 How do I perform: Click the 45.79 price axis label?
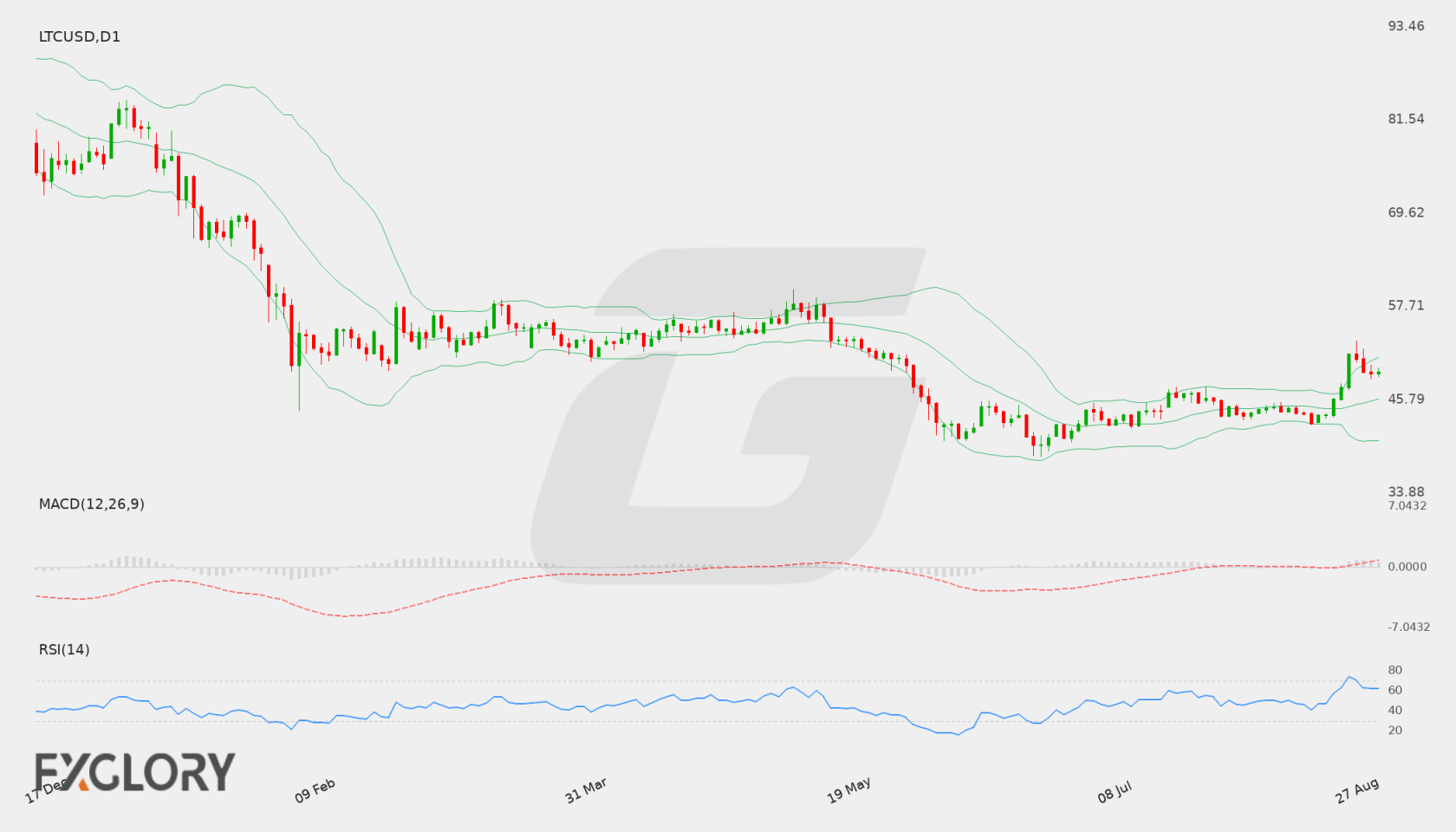1406,399
